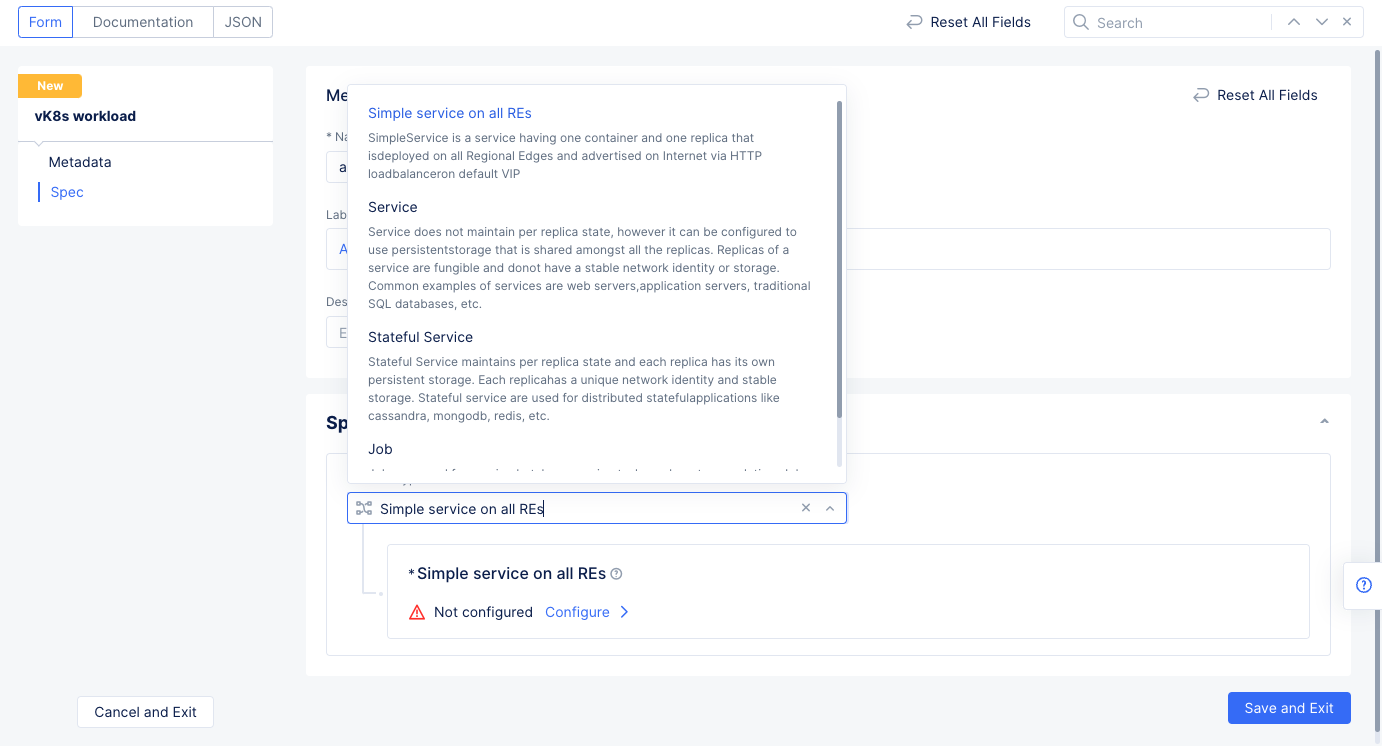Open the service type dropdown chevron

830,507
